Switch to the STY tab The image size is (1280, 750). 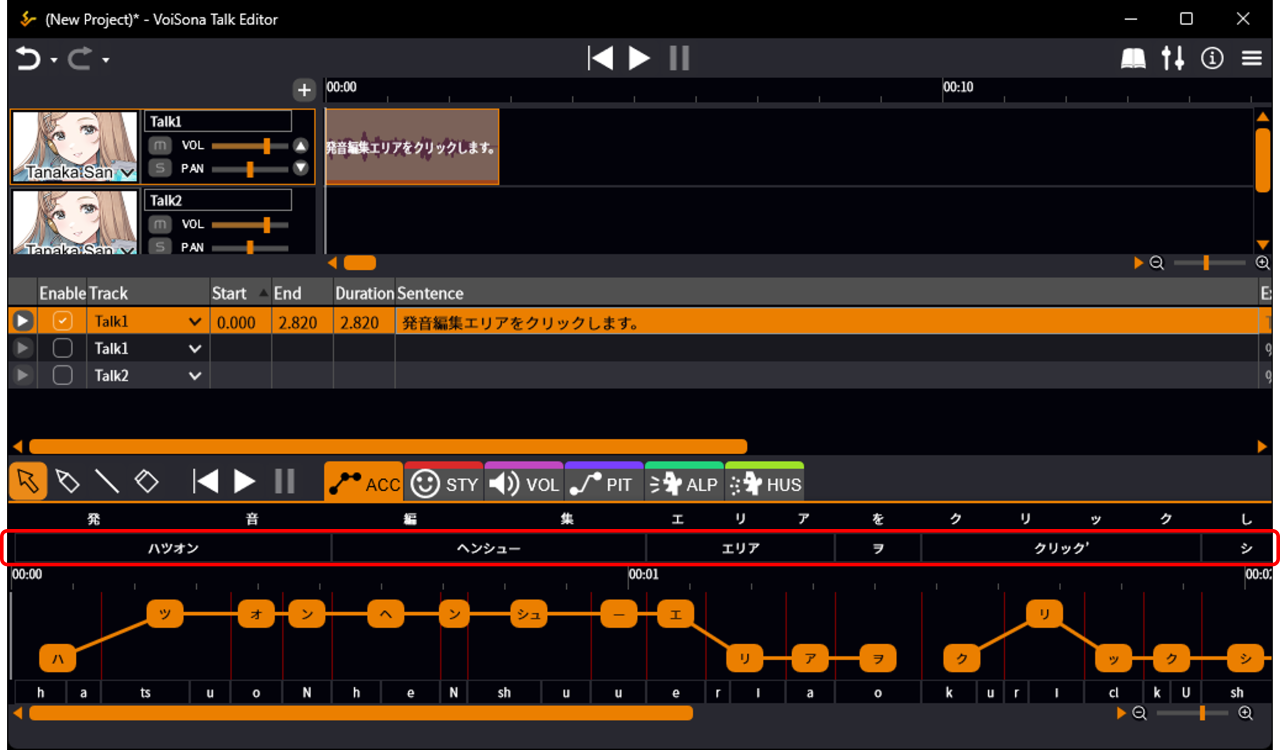(444, 484)
